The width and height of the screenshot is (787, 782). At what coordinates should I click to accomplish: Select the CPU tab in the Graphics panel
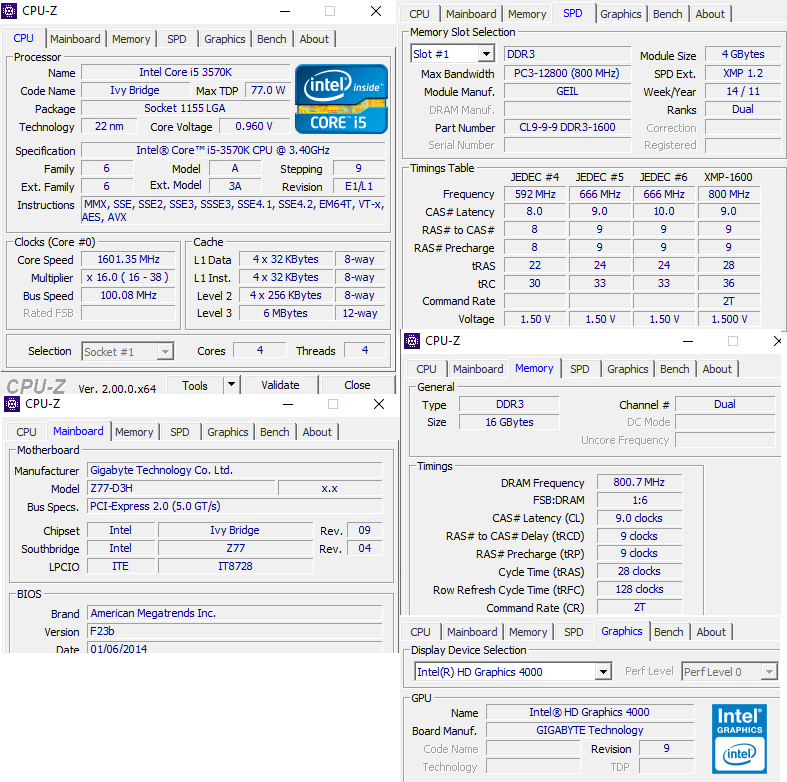(421, 632)
